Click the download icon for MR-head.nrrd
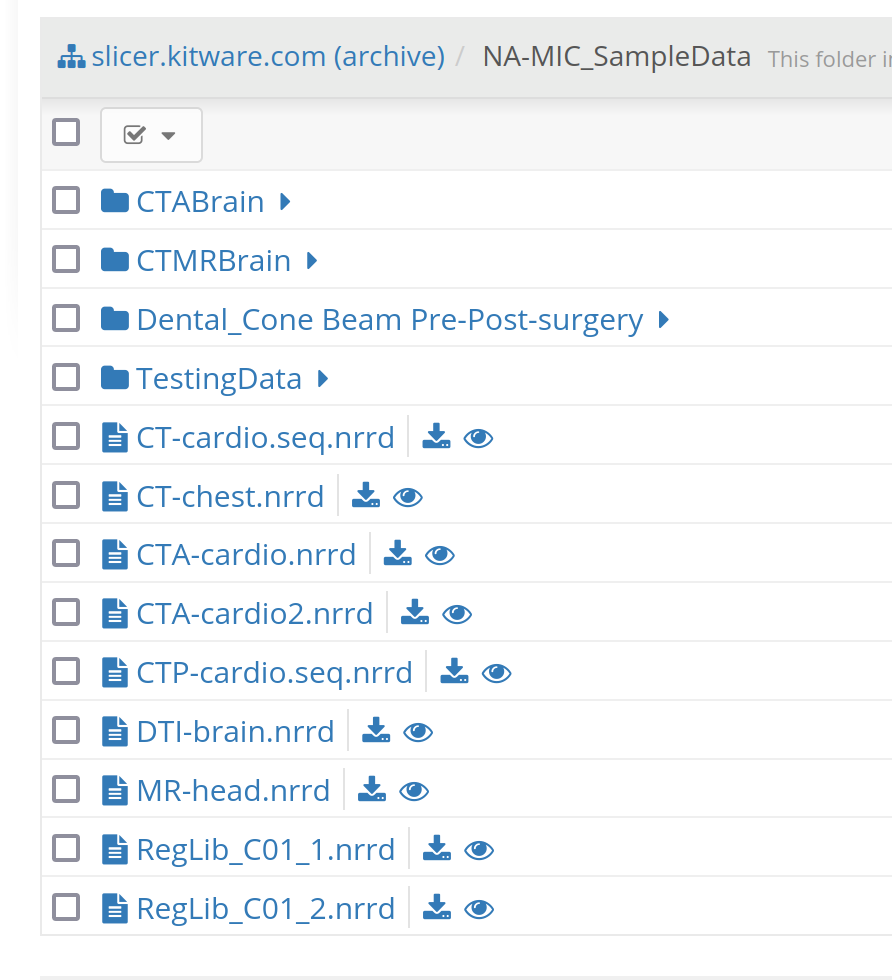Image resolution: width=892 pixels, height=980 pixels. [372, 790]
